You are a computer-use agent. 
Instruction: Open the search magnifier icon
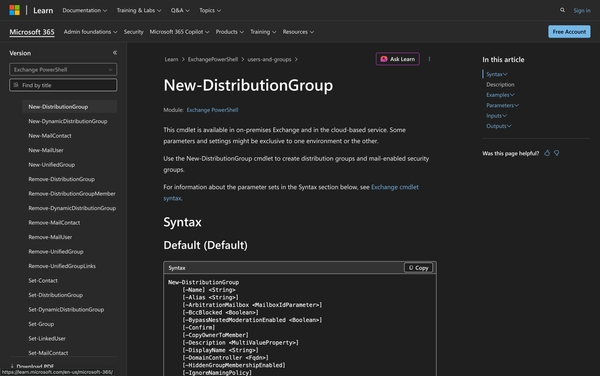562,10
